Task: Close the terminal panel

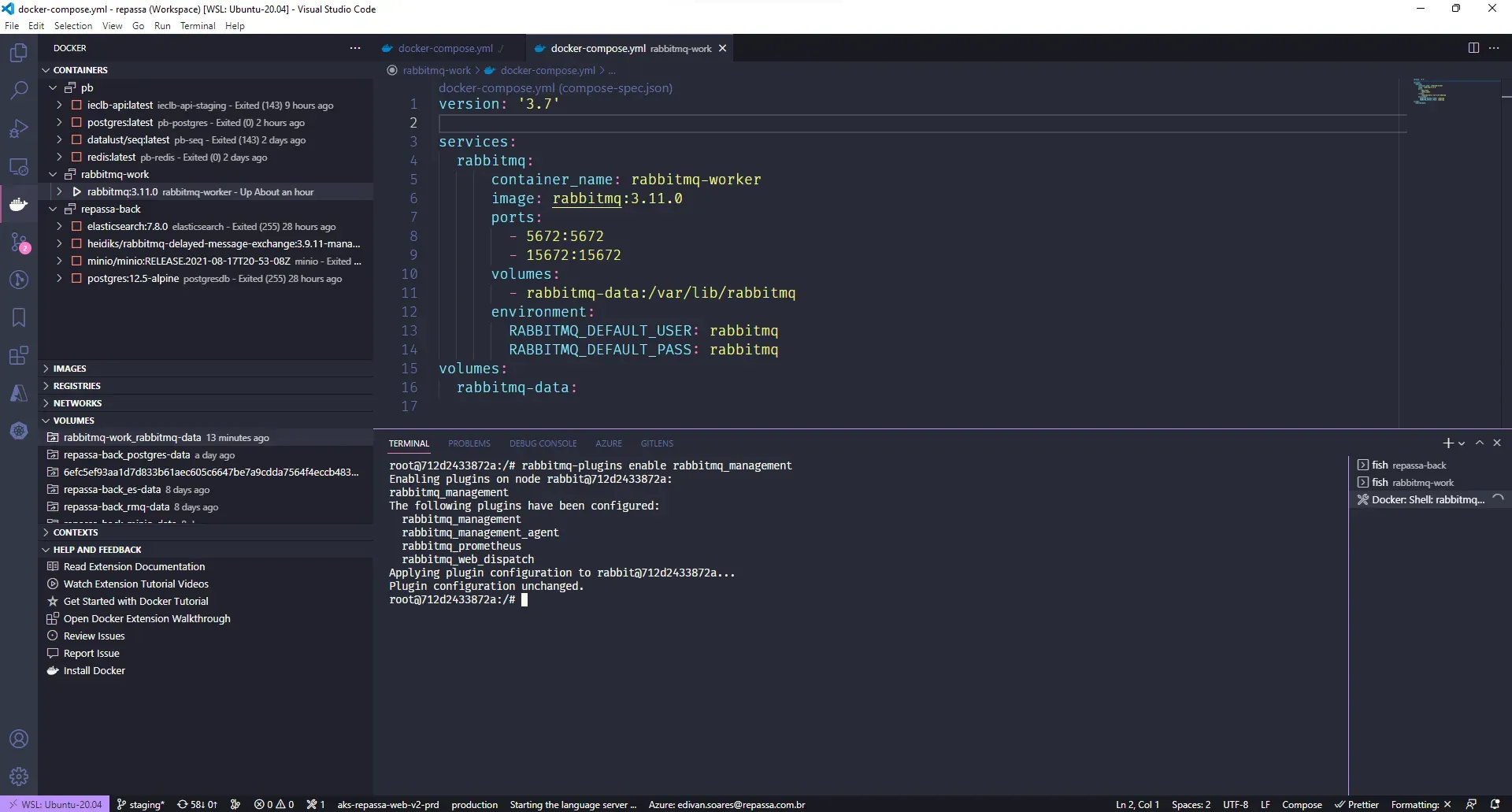Action: pyautogui.click(x=1497, y=443)
